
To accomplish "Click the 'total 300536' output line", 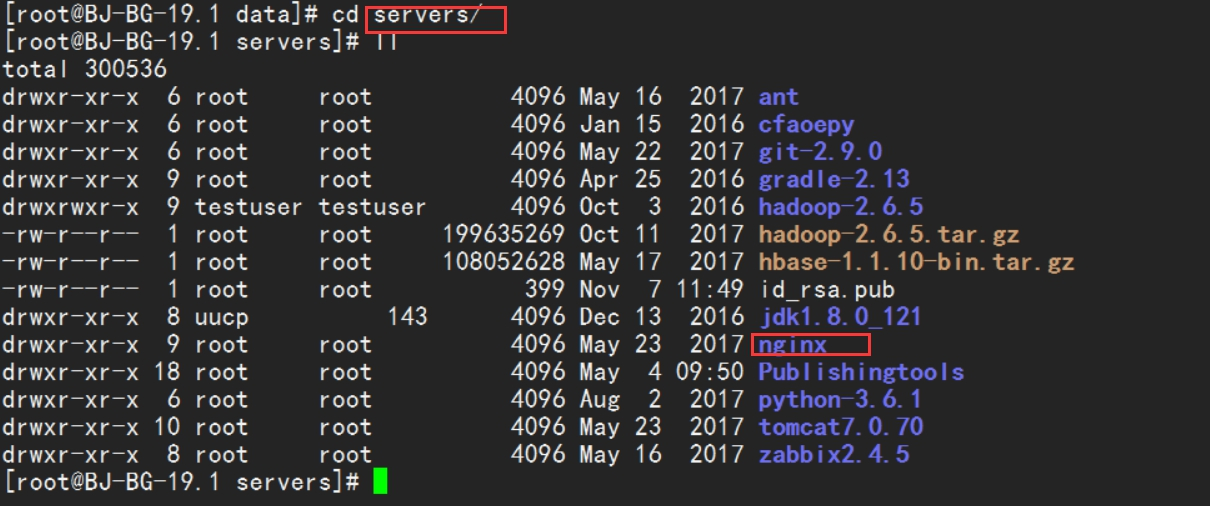I will 84,69.
